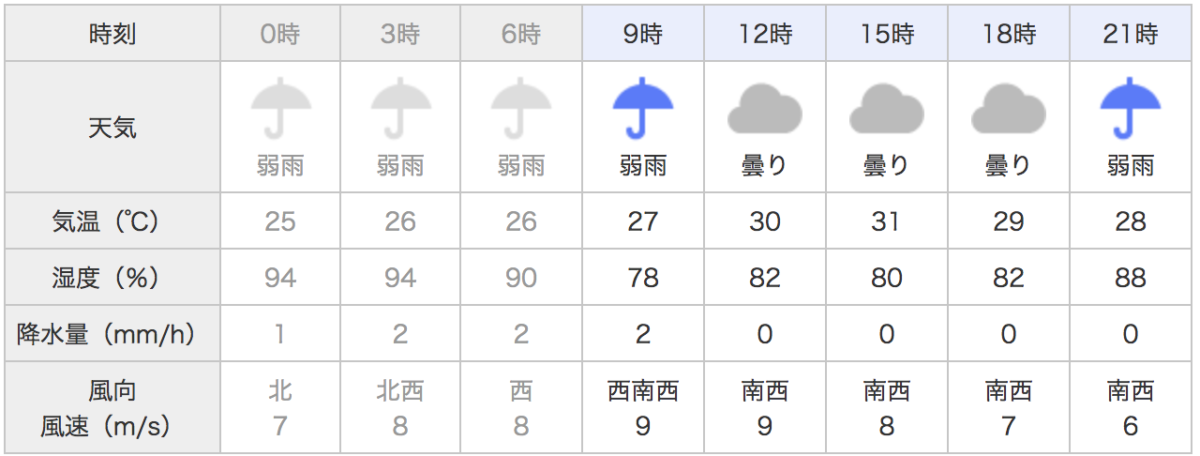The image size is (1200, 456).
Task: Click the 気温（℃） row label
Action: pyautogui.click(x=113, y=221)
